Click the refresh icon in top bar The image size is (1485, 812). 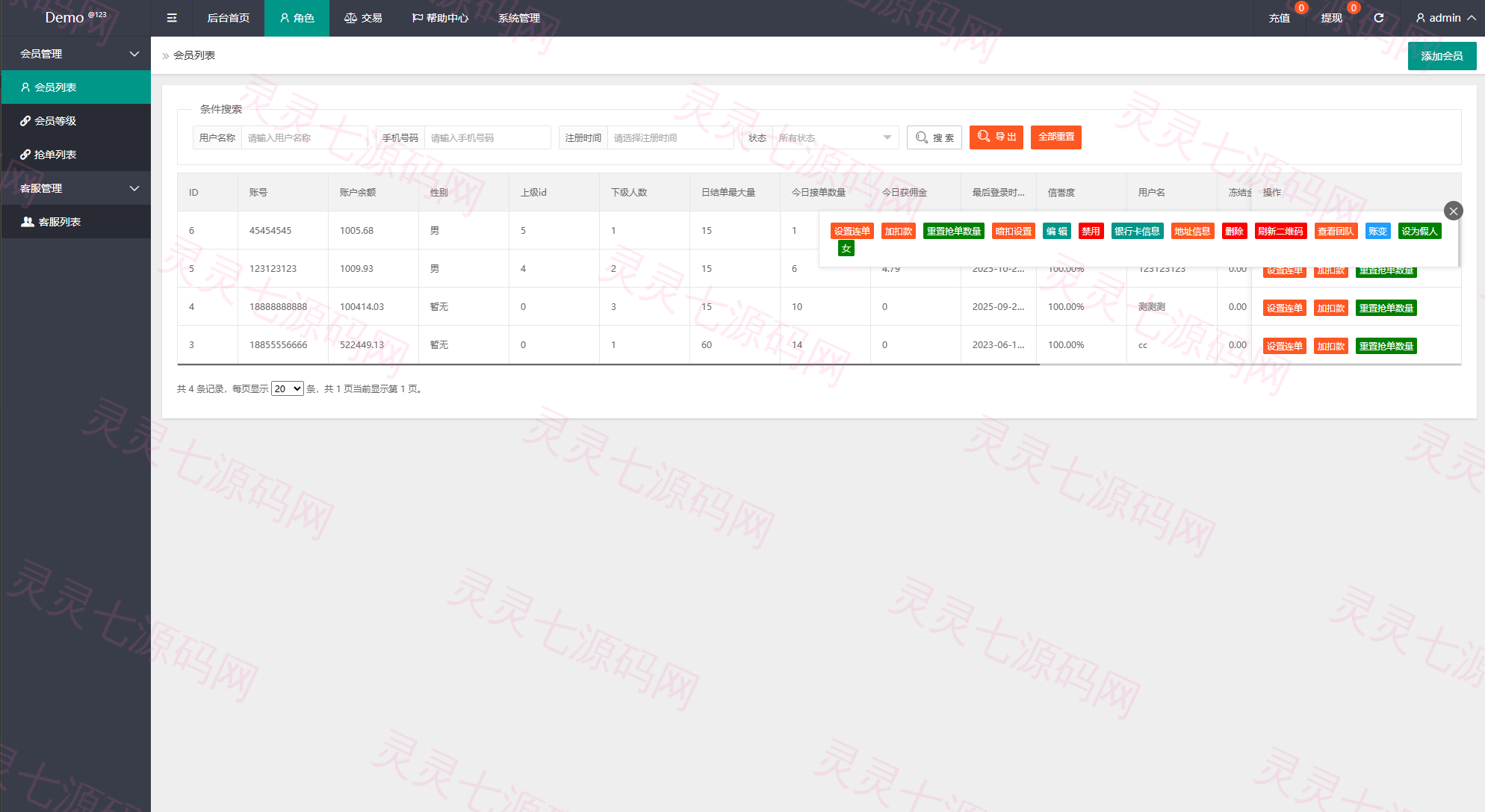[1379, 18]
